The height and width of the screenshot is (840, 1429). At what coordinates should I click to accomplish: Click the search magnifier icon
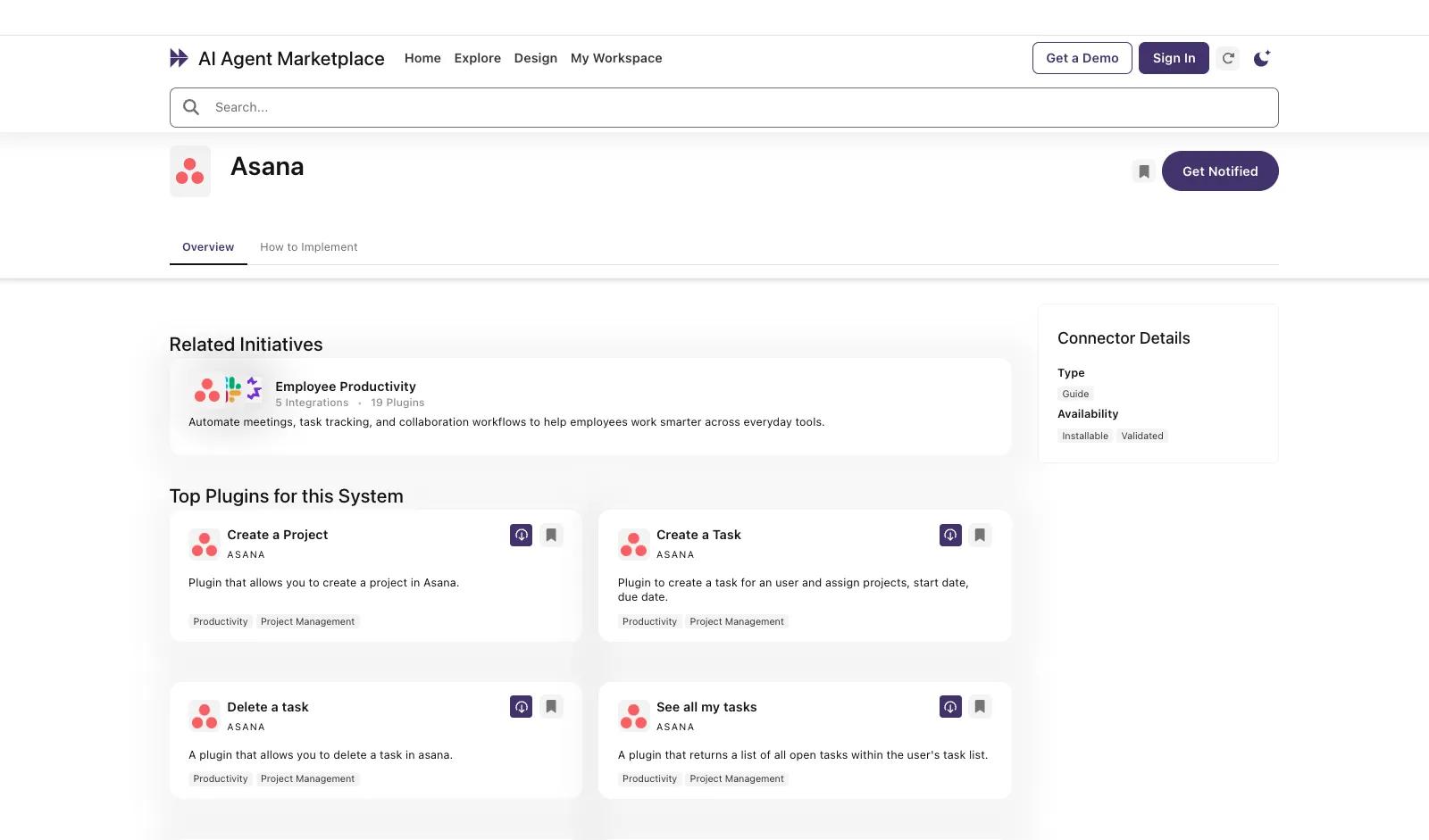pyautogui.click(x=191, y=107)
